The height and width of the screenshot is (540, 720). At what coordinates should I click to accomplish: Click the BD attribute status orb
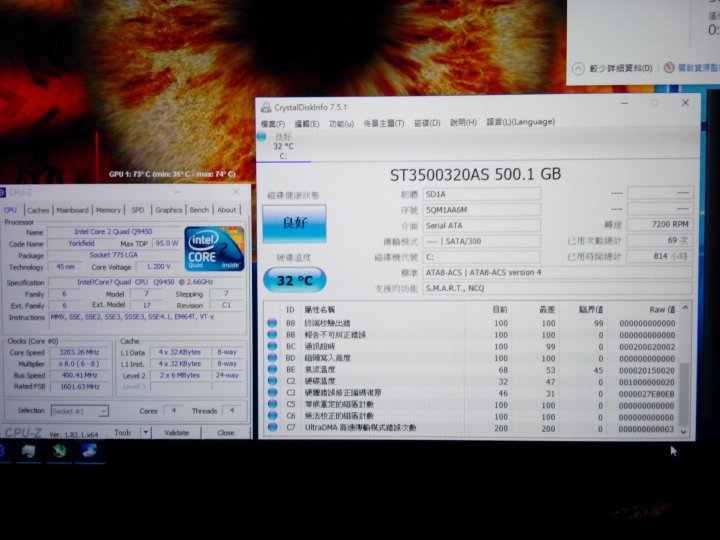tap(272, 357)
